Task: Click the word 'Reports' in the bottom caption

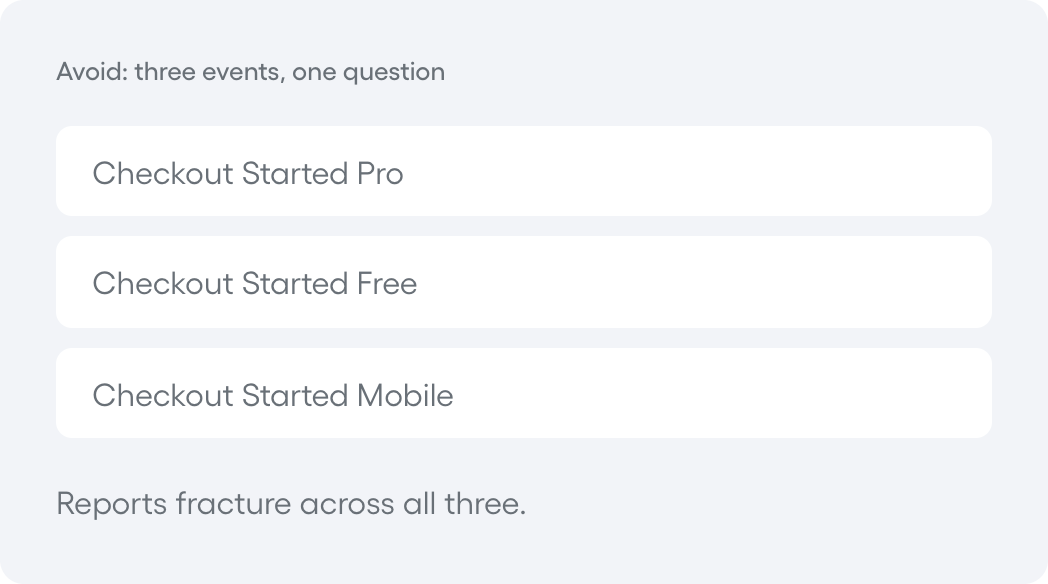Action: tap(112, 504)
